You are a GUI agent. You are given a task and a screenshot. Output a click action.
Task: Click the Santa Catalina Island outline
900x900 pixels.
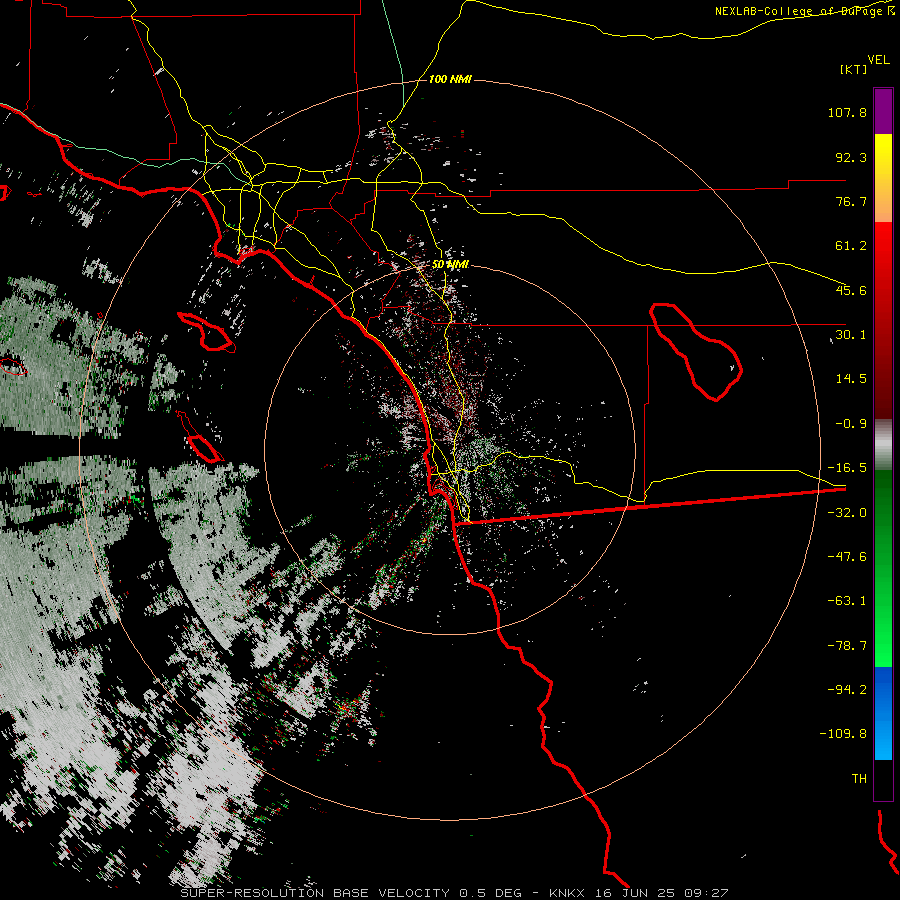tap(207, 332)
